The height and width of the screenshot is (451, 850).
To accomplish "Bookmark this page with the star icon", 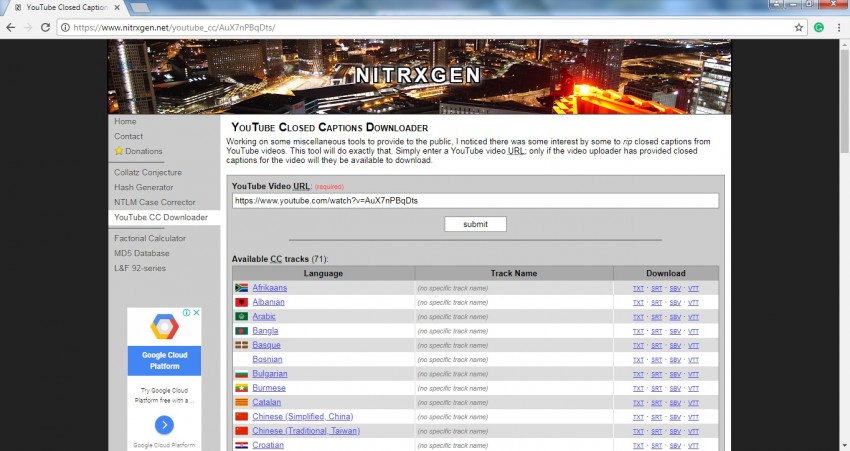I will [799, 28].
